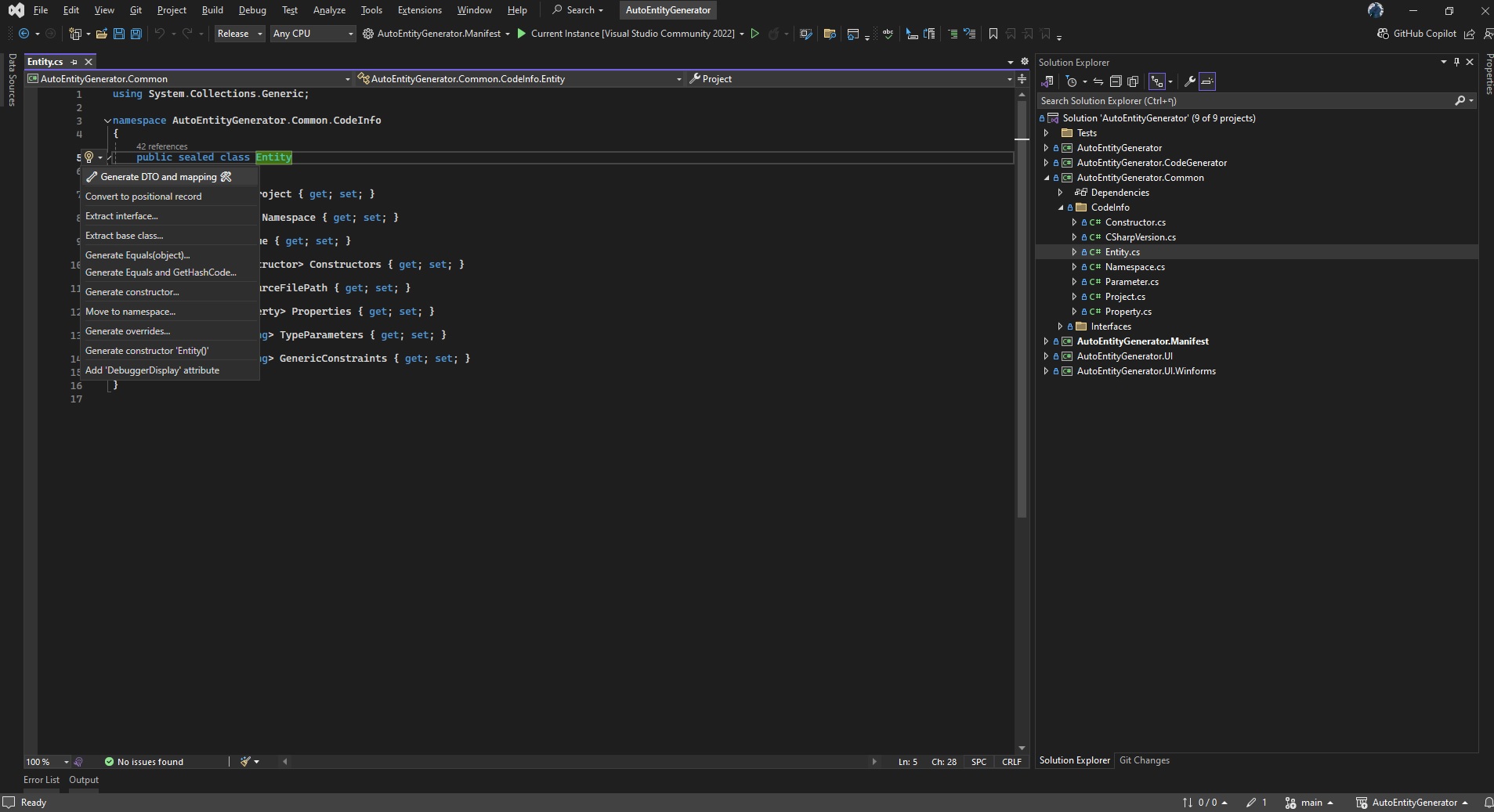This screenshot has height=812, width=1494.
Task: Open the Error List tab
Action: pos(42,780)
